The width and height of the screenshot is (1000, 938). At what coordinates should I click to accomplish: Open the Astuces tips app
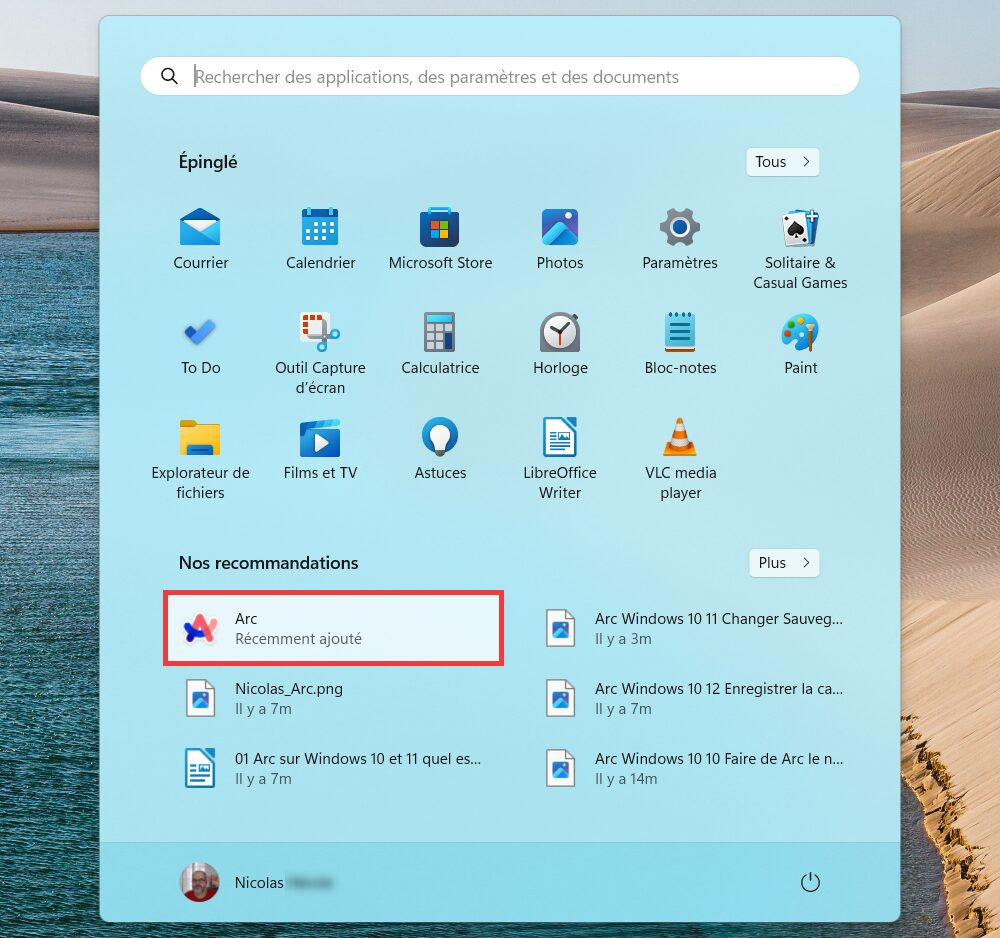pyautogui.click(x=440, y=450)
